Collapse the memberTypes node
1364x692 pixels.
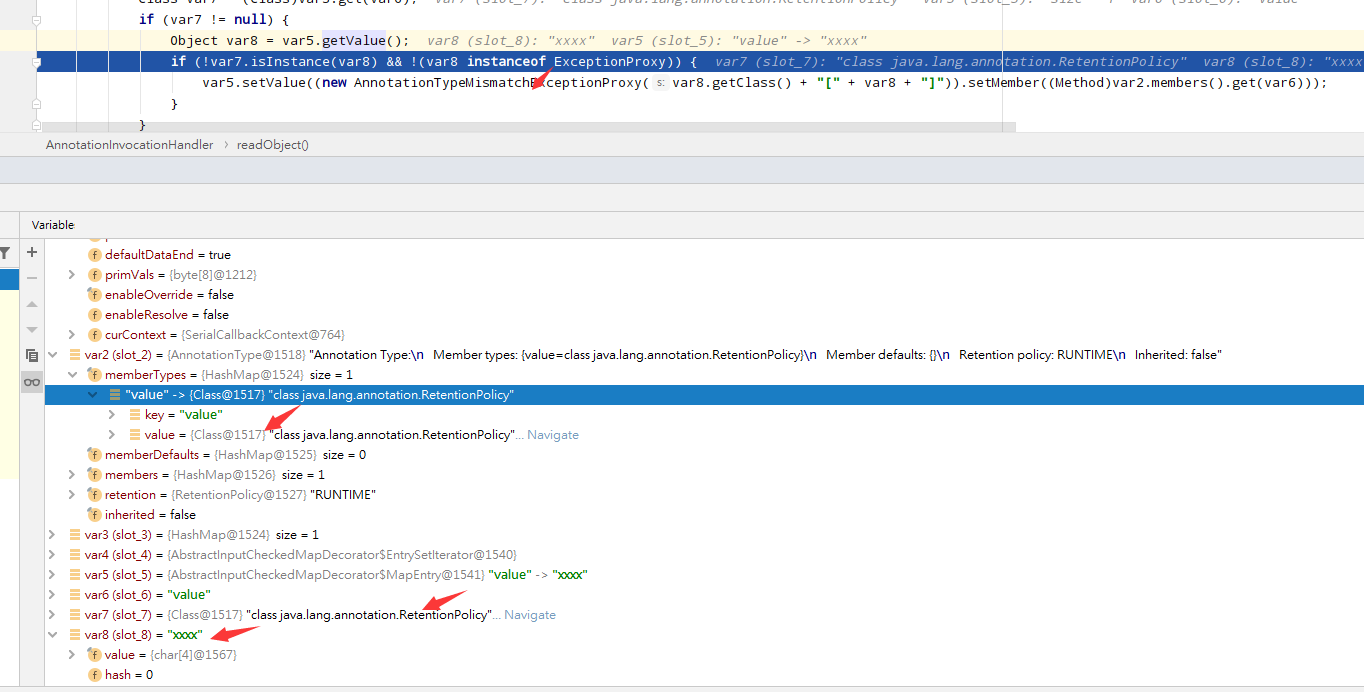coord(71,375)
